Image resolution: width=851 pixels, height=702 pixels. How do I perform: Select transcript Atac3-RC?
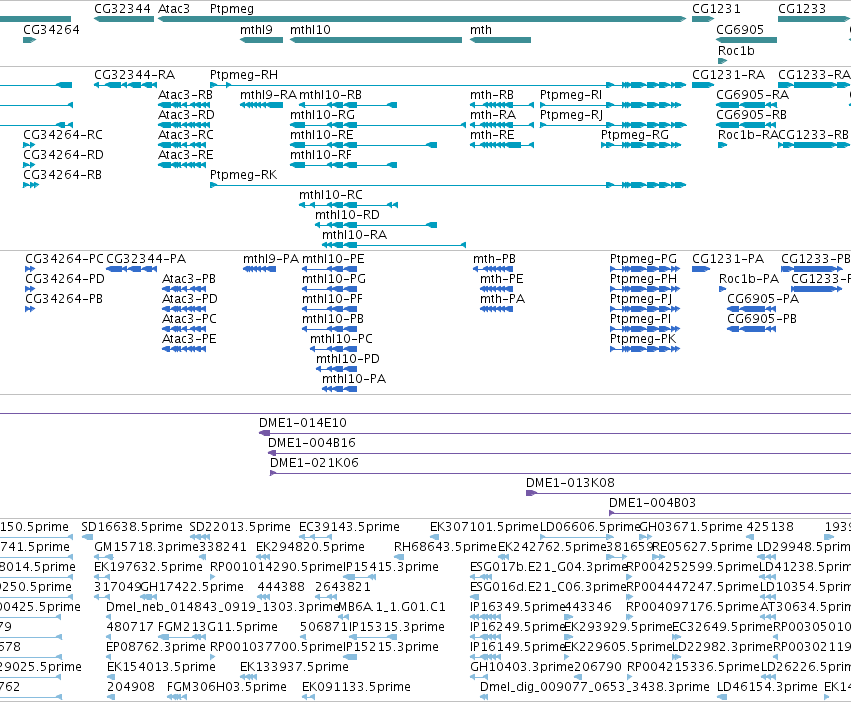(182, 145)
